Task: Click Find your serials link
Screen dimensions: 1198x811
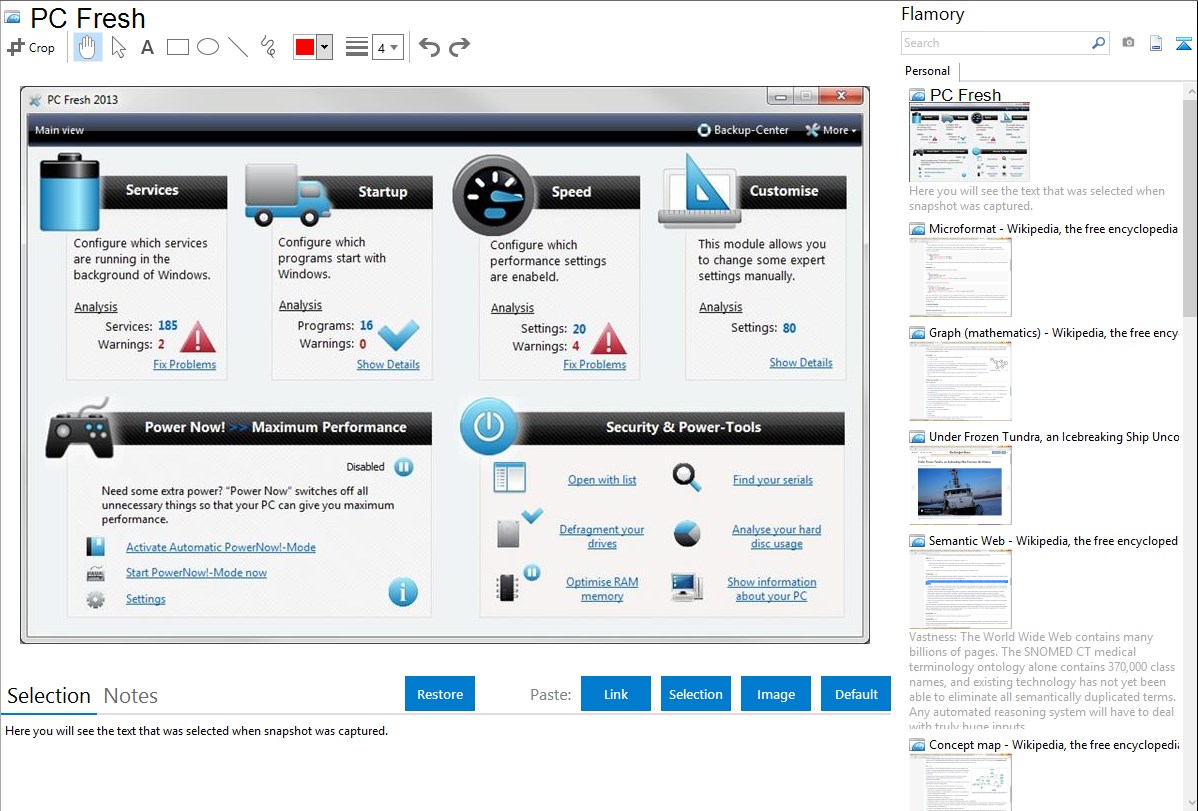Action: click(772, 480)
